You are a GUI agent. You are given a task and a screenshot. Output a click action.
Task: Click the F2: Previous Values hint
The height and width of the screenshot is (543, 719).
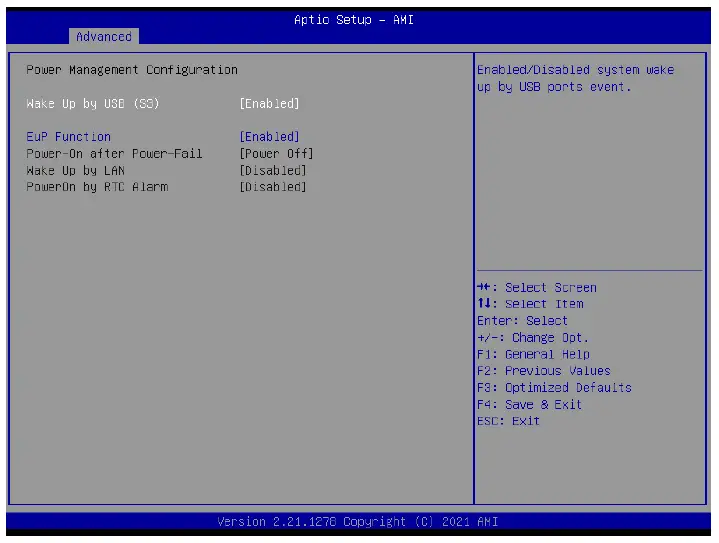[x=544, y=371]
